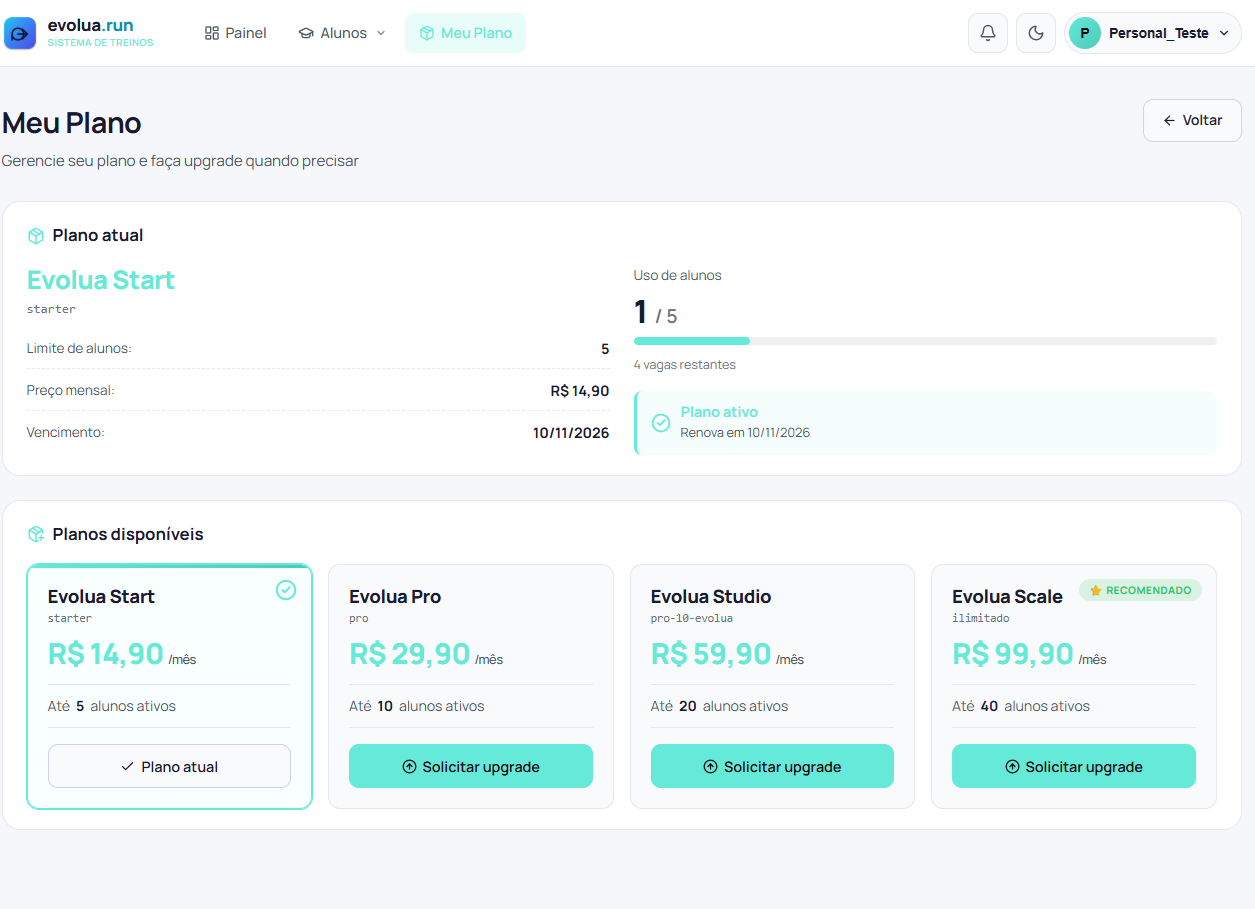Click the R$ 29,90 price
The width and height of the screenshot is (1255, 909).
(x=410, y=654)
